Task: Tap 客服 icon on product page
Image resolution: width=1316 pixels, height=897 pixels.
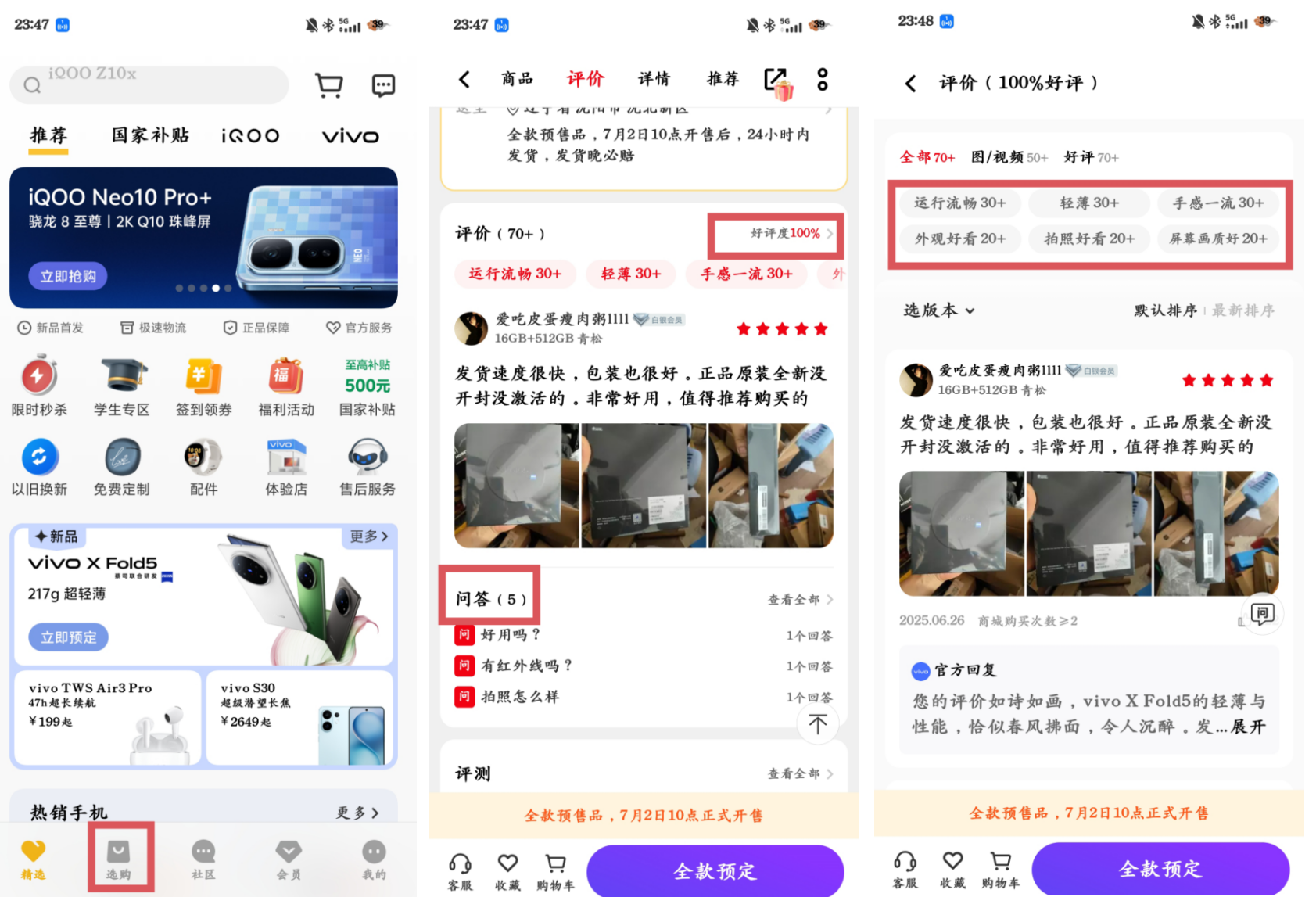Action: click(460, 871)
